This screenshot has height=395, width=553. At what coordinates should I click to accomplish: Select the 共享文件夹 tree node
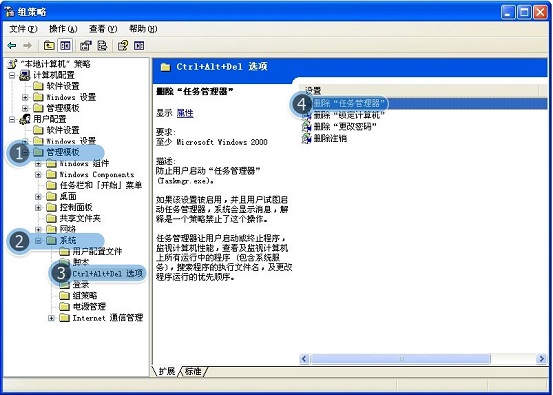point(80,218)
